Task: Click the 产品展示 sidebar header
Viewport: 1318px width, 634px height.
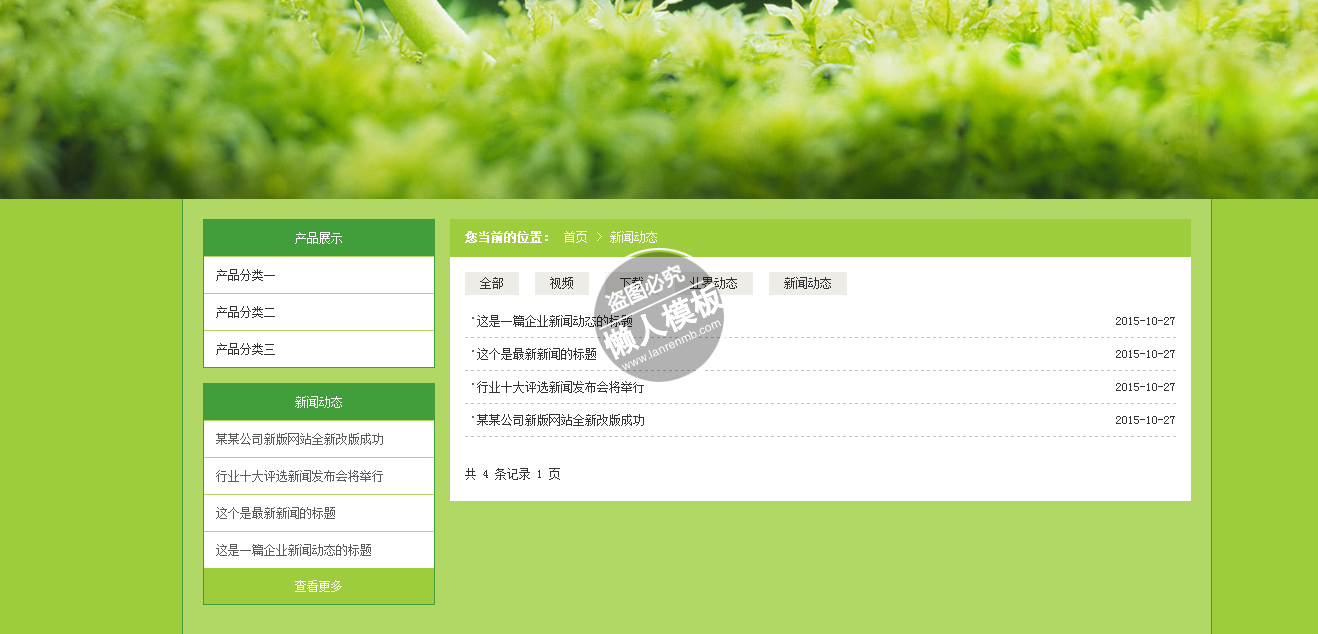Action: pos(318,238)
